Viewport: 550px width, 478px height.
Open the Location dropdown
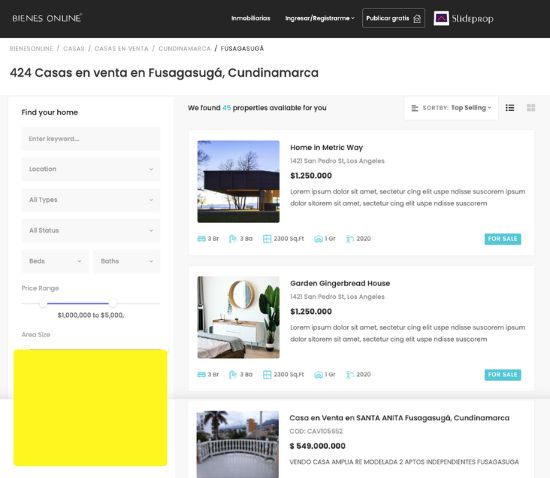click(x=91, y=169)
